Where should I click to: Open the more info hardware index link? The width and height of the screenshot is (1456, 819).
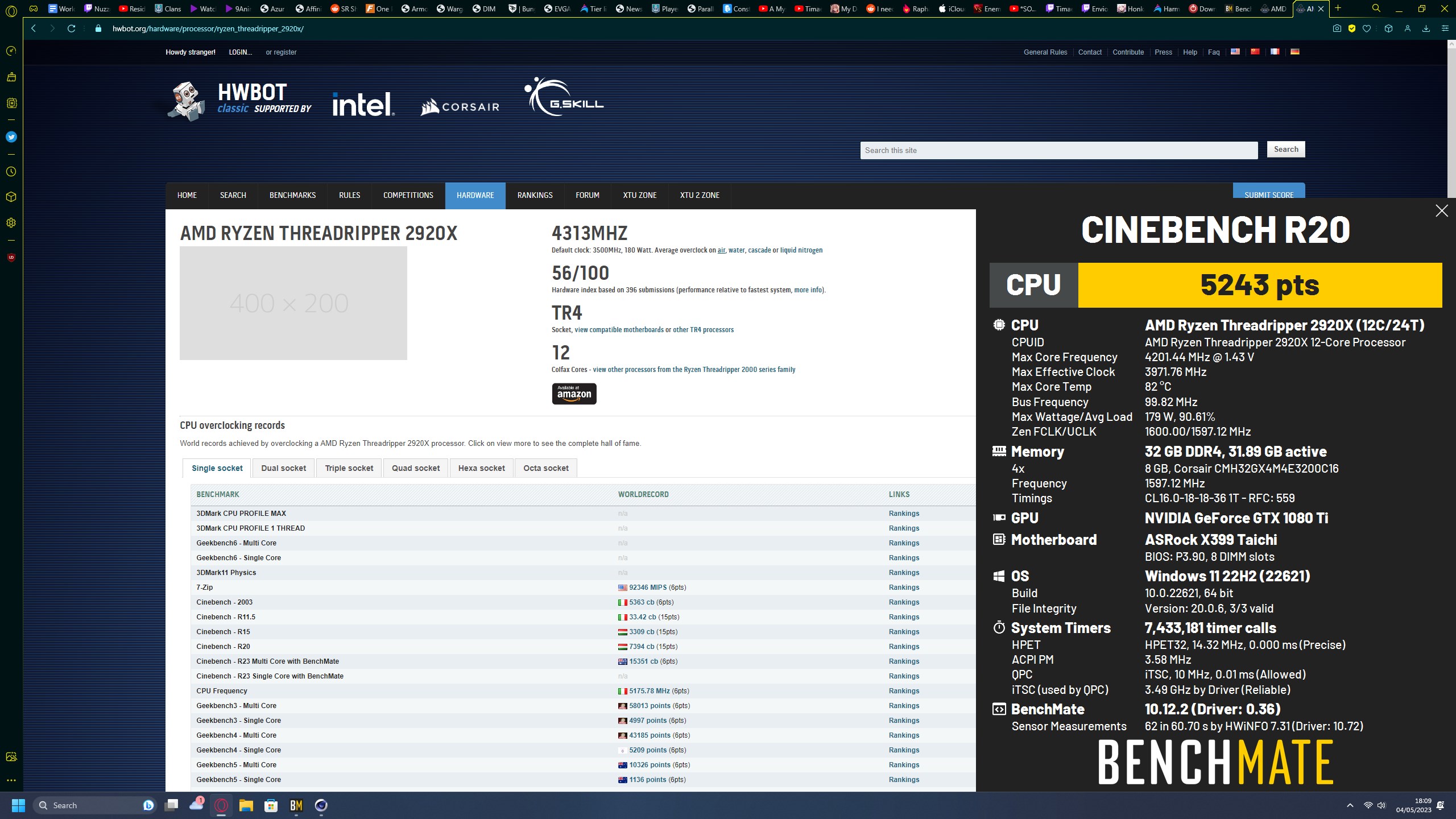coord(808,290)
